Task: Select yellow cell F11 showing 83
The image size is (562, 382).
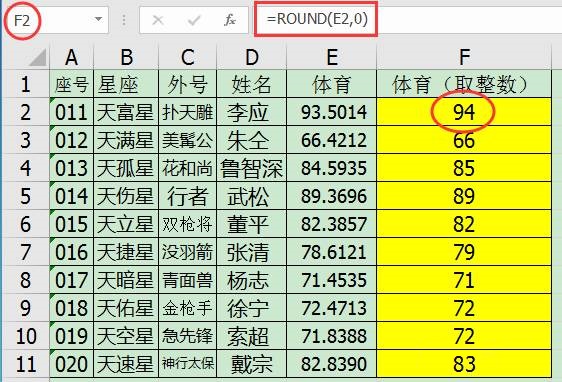Action: point(464,364)
